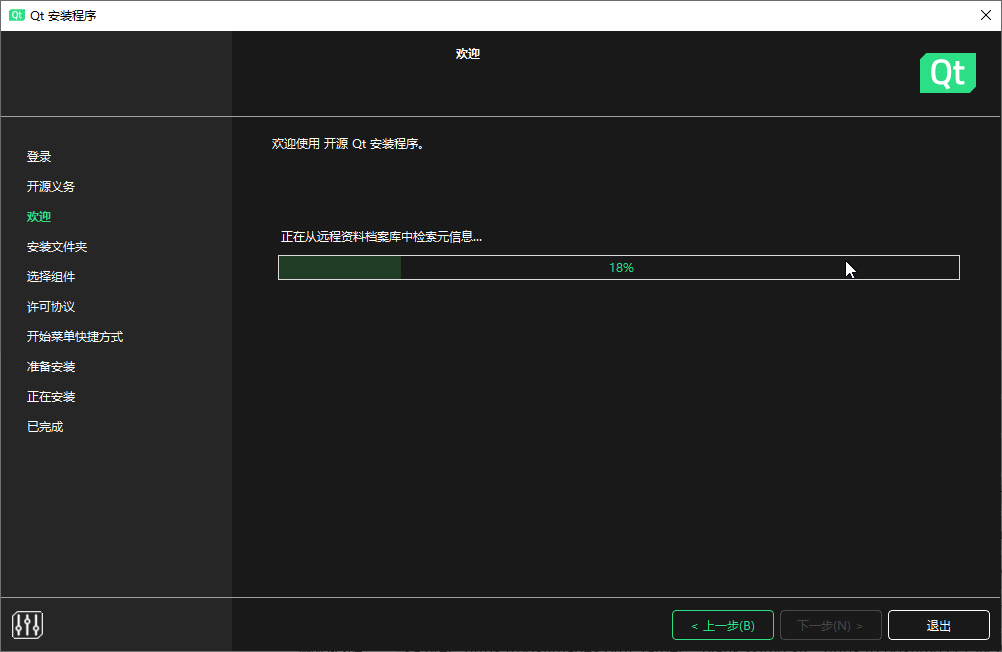Select 已完成 step in sidebar
The height and width of the screenshot is (652, 1002).
pyautogui.click(x=45, y=427)
